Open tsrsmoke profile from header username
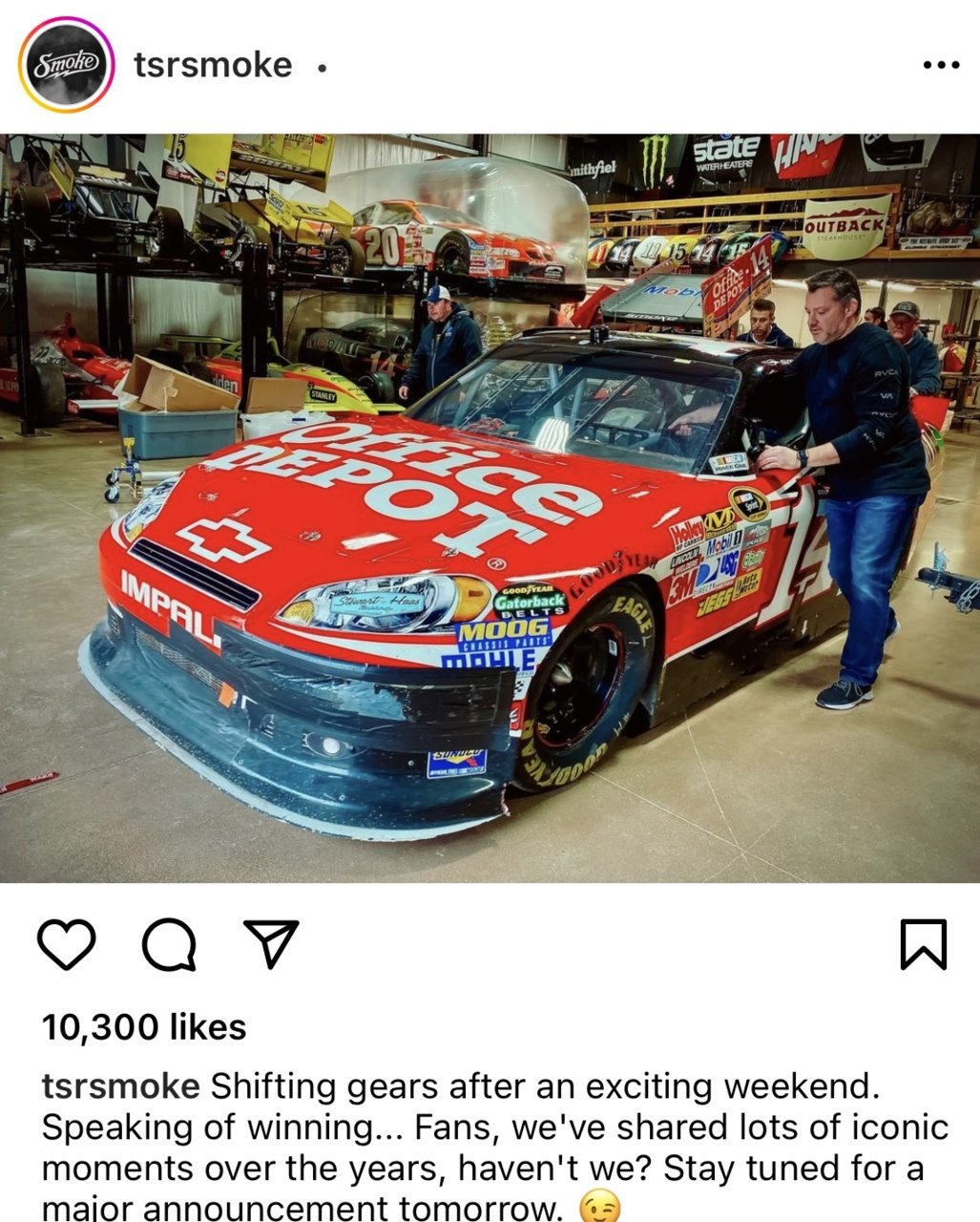 click(x=213, y=65)
